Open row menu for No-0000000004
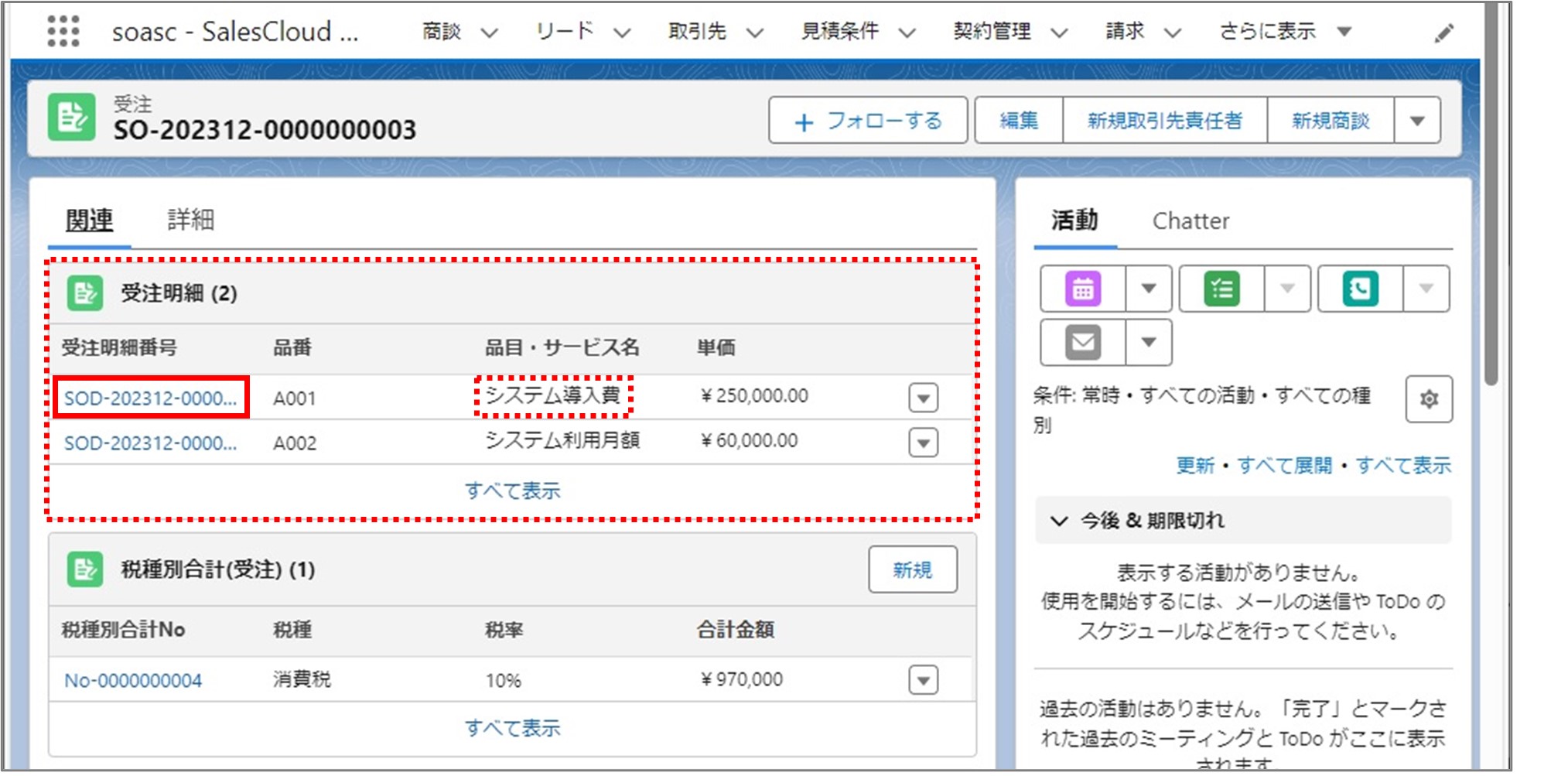1568x776 pixels. tap(923, 680)
